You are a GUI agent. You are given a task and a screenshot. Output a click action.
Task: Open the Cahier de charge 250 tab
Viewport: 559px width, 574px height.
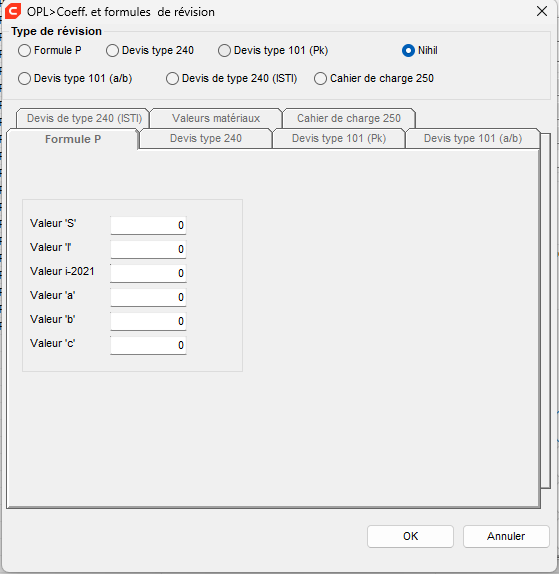[x=349, y=118]
